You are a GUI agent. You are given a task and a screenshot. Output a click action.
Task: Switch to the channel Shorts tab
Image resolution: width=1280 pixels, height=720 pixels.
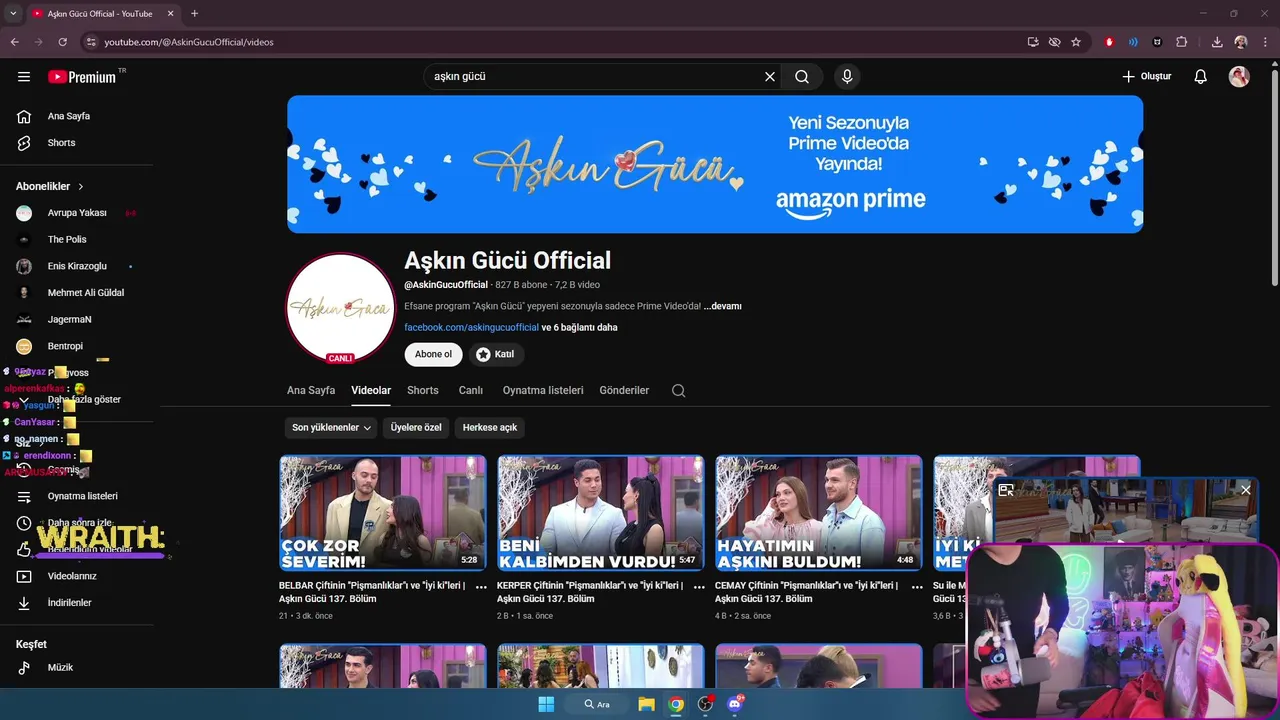423,391
